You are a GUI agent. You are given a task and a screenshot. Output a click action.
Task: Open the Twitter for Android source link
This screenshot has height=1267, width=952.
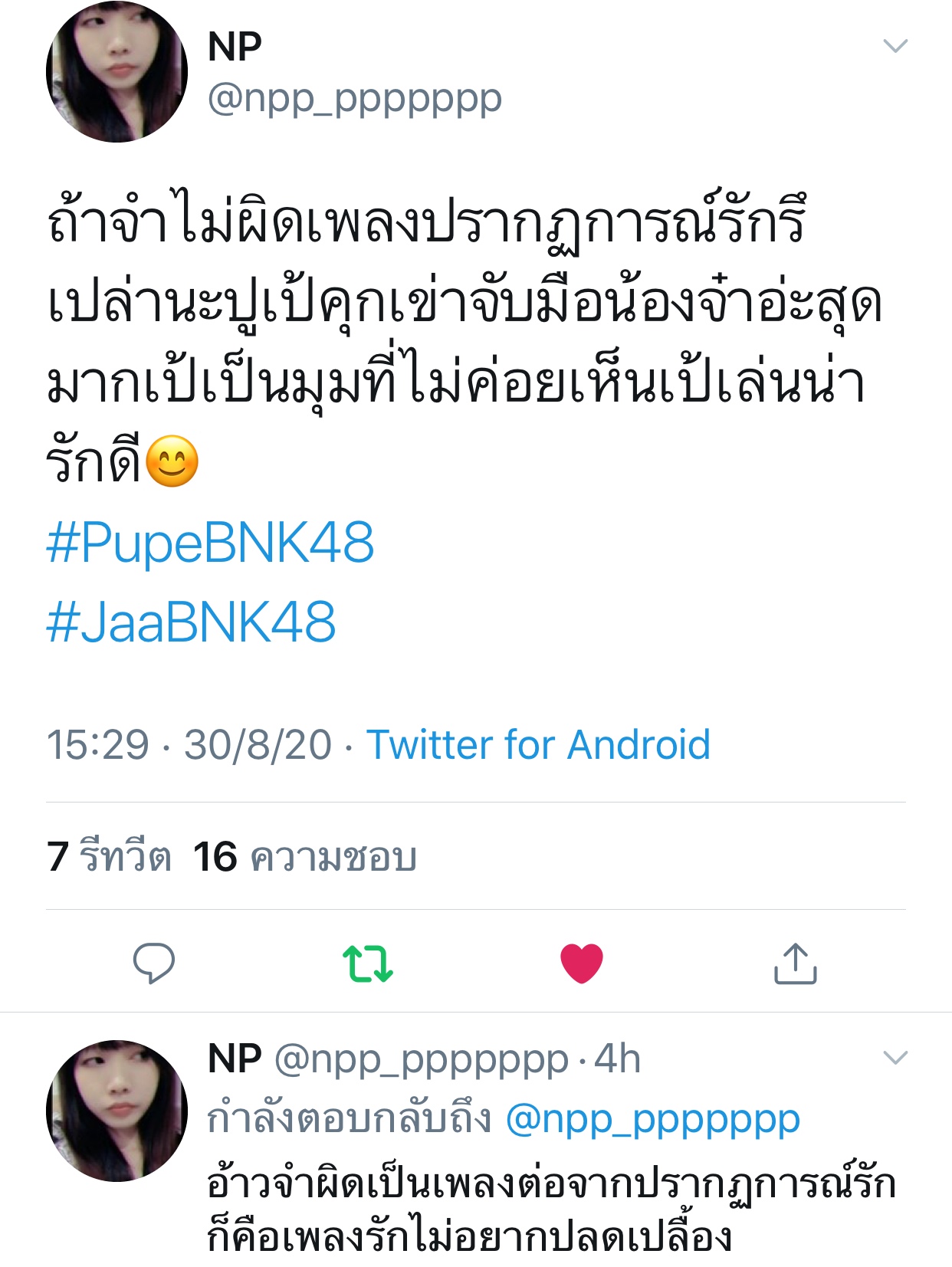tap(539, 744)
